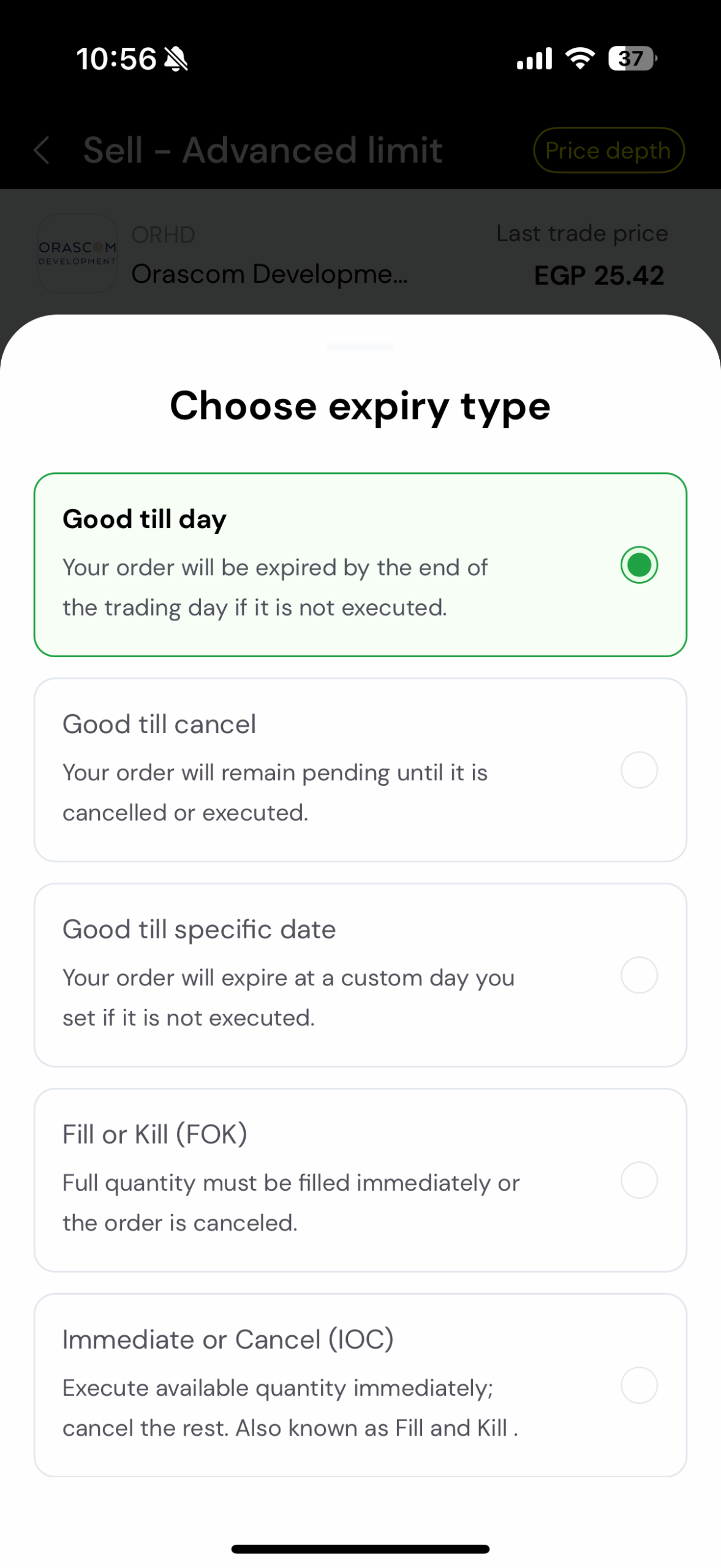This screenshot has width=721, height=1568.
Task: Tap the EGP 25.42 last trade price
Action: tap(598, 275)
